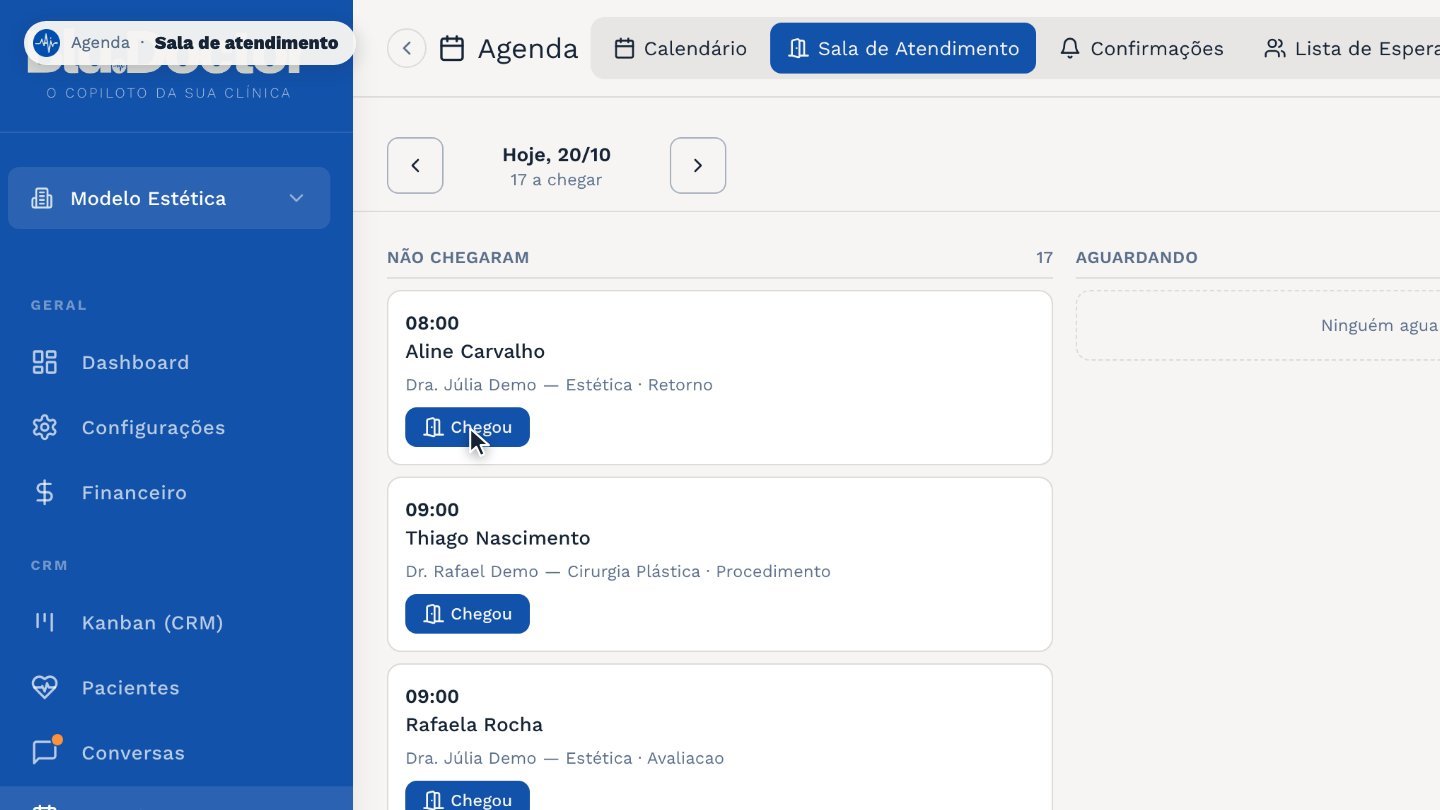Image resolution: width=1440 pixels, height=810 pixels.
Task: Click the Dra. Júlia Demo — Estética · Retorno line
Action: pos(559,385)
